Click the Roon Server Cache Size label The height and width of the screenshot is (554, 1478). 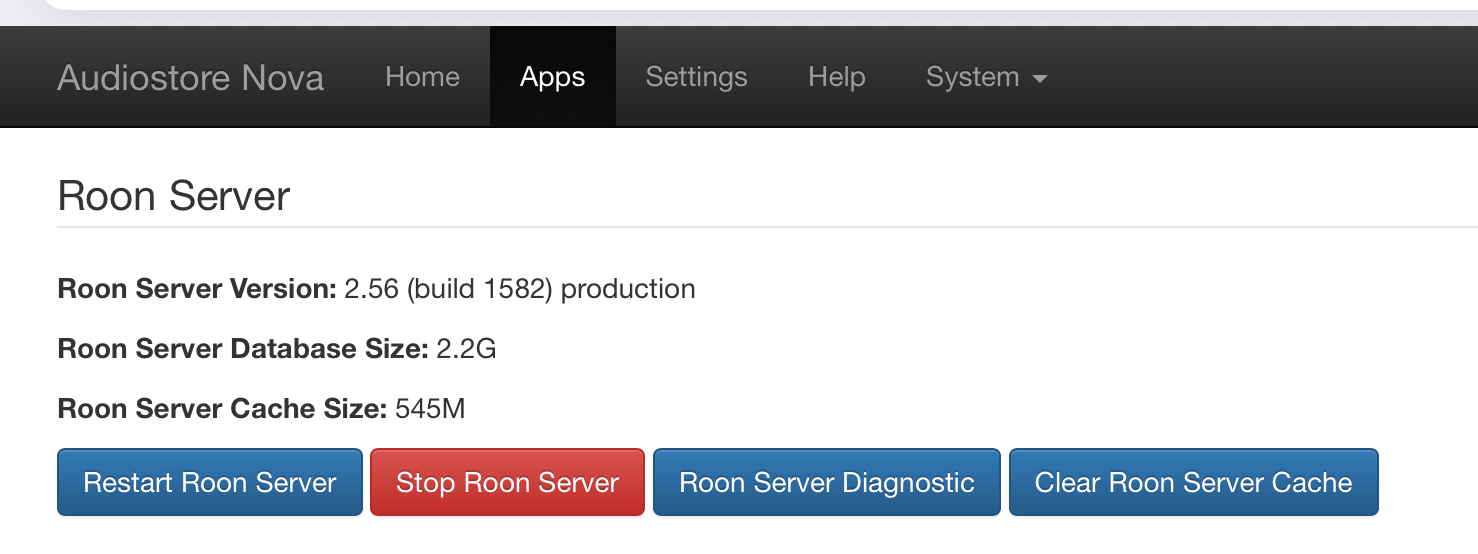(222, 409)
